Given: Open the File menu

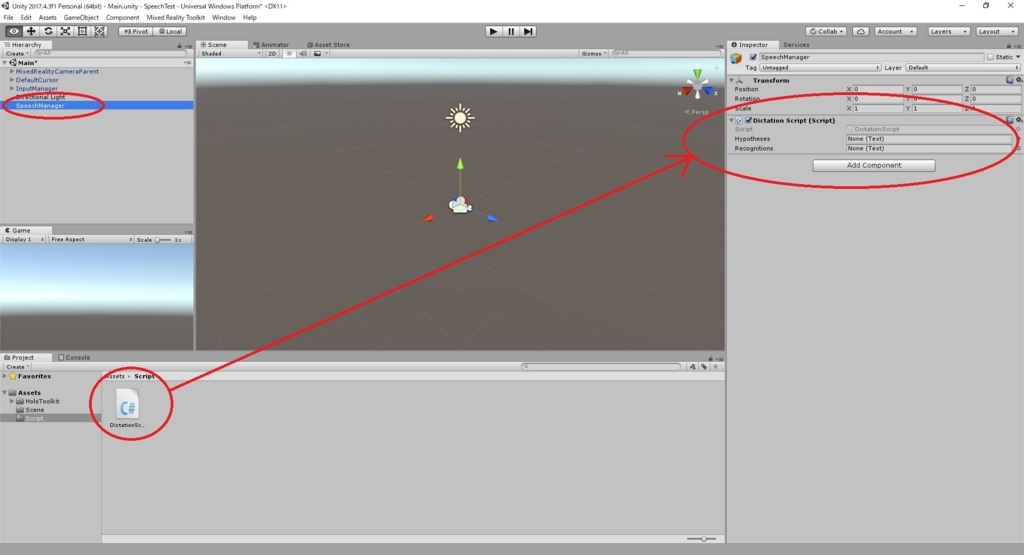Looking at the screenshot, I should click(x=8, y=18).
